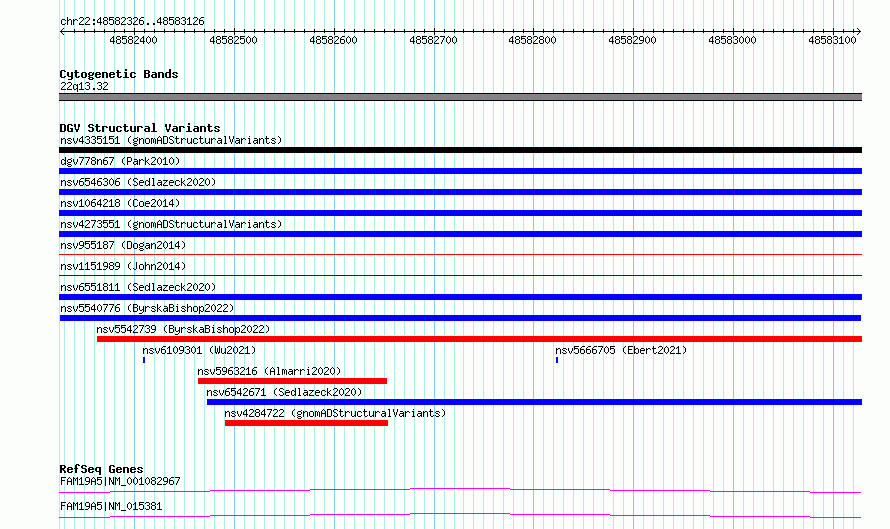Click the thin blue nsv1151989 line

pyautogui.click(x=460, y=275)
